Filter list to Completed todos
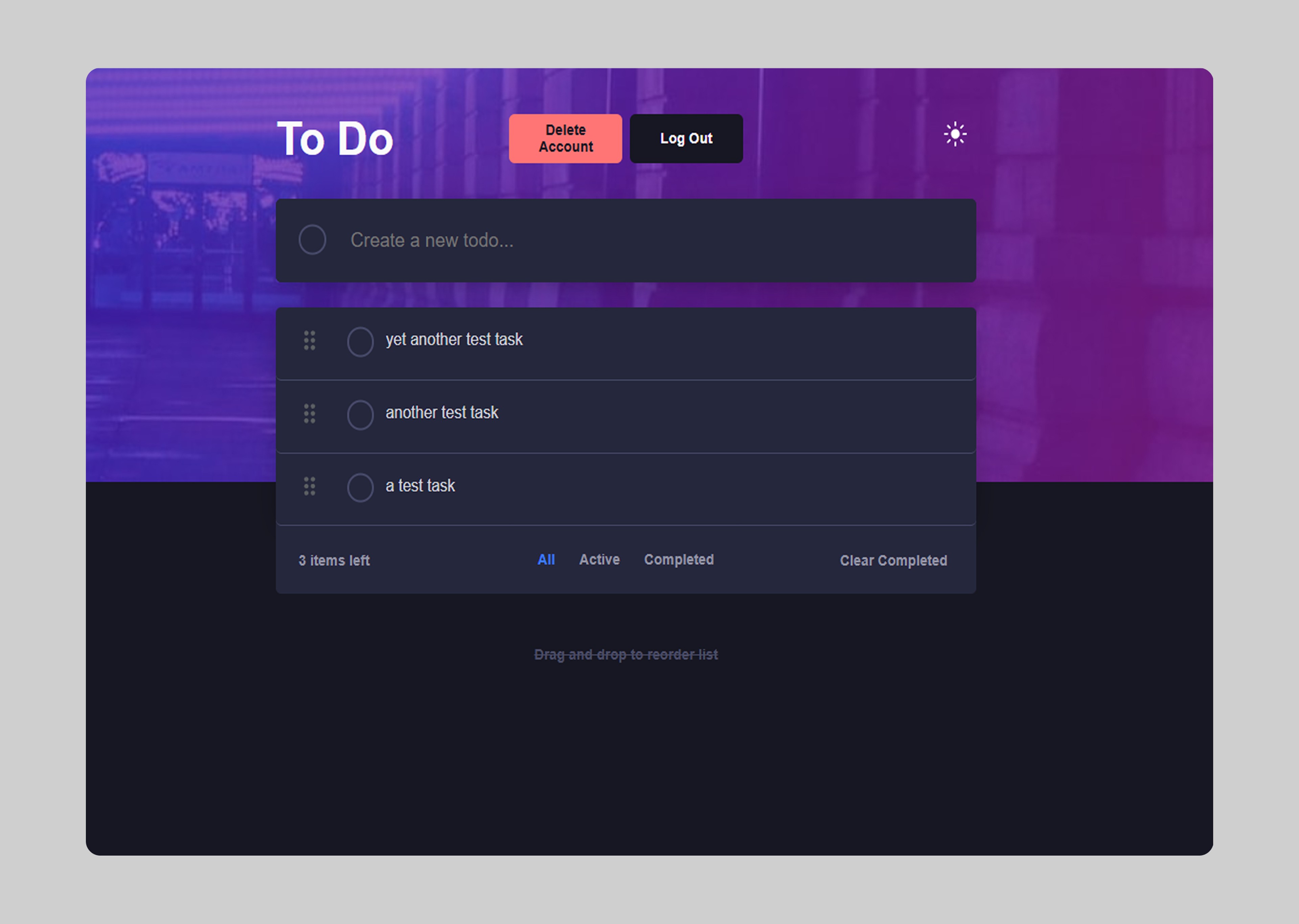1299x924 pixels. (x=679, y=560)
